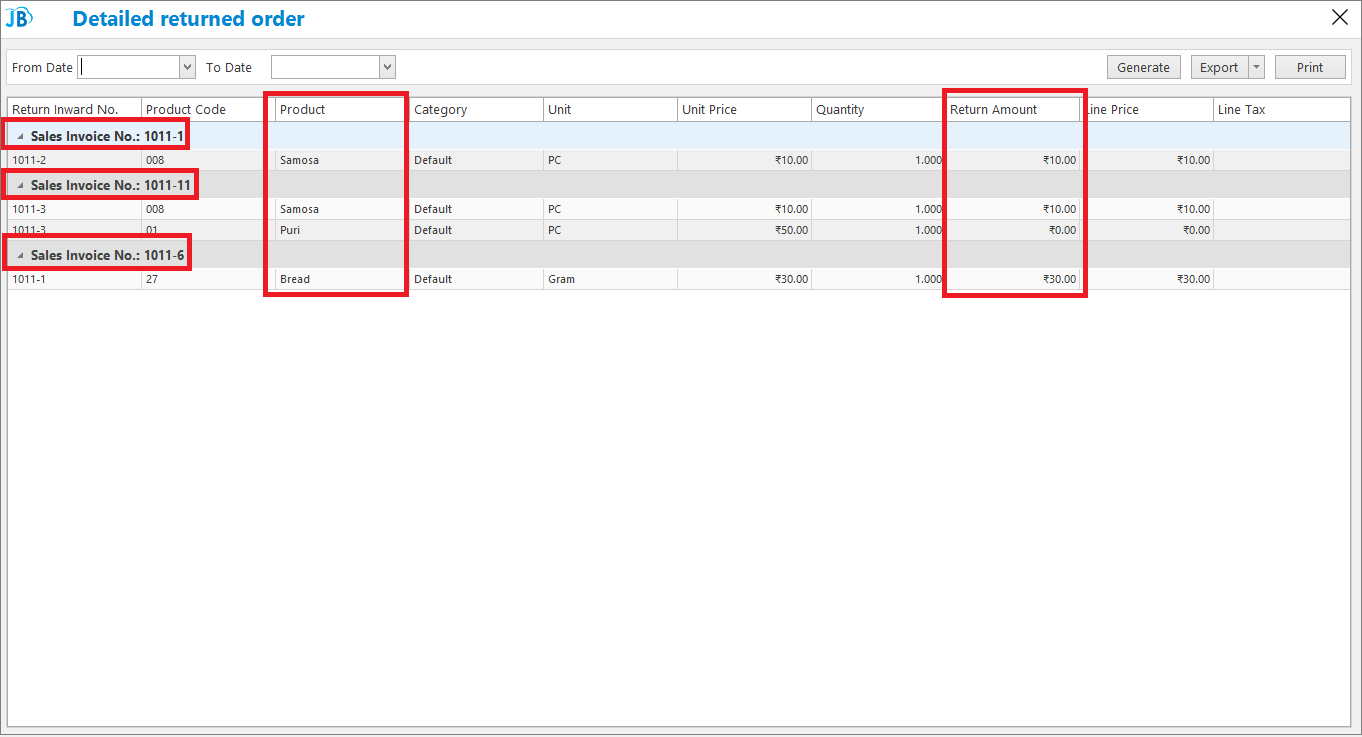Sort by Return Inward No. column header
Screen dimensions: 1362x737
(x=75, y=110)
